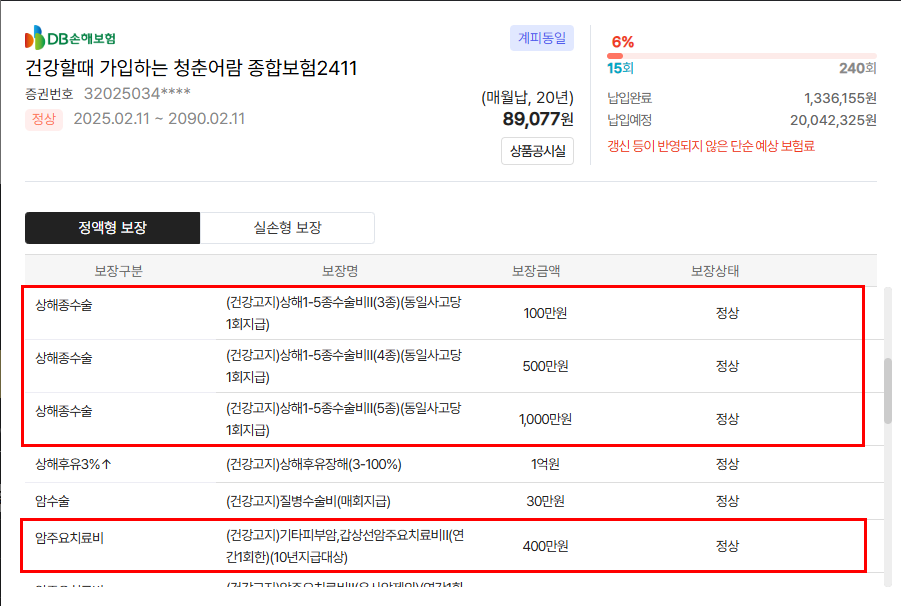Click the 보장금액 column header
This screenshot has height=606, width=901.
pyautogui.click(x=536, y=271)
